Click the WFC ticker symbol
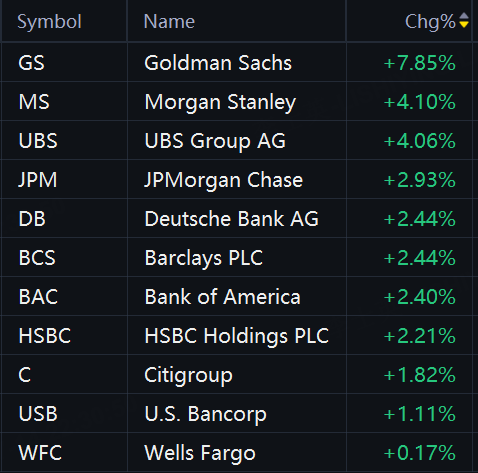Screen dimensions: 478x473 pyautogui.click(x=40, y=453)
